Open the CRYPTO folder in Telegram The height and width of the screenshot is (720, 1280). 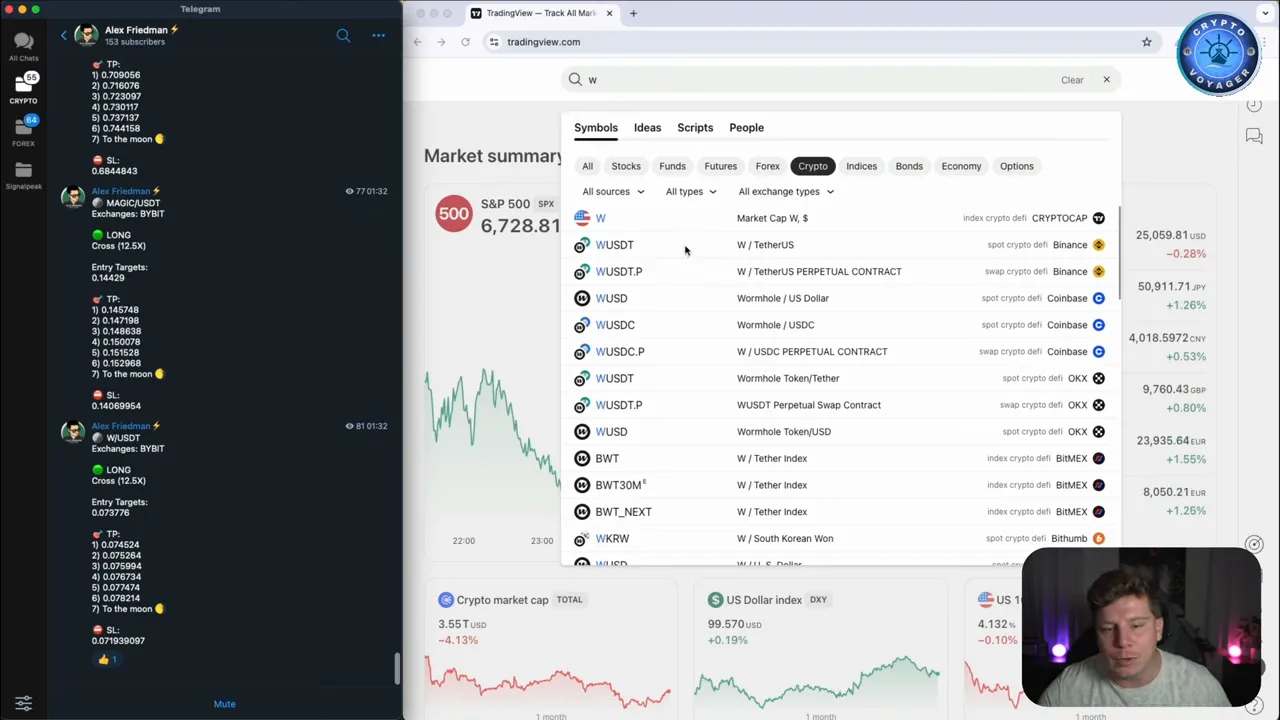(23, 88)
